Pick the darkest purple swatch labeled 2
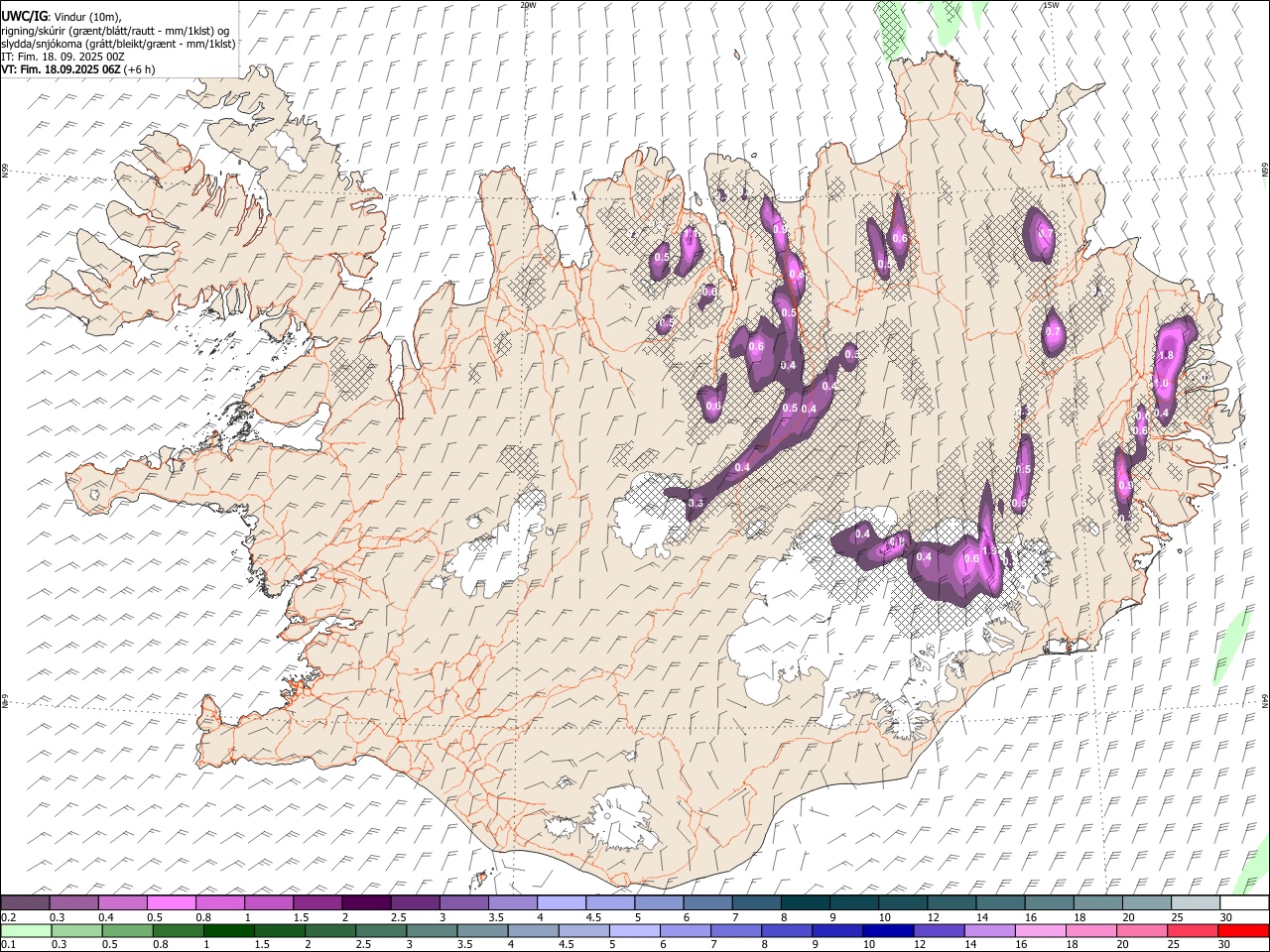Viewport: 1270px width, 952px height. click(366, 903)
